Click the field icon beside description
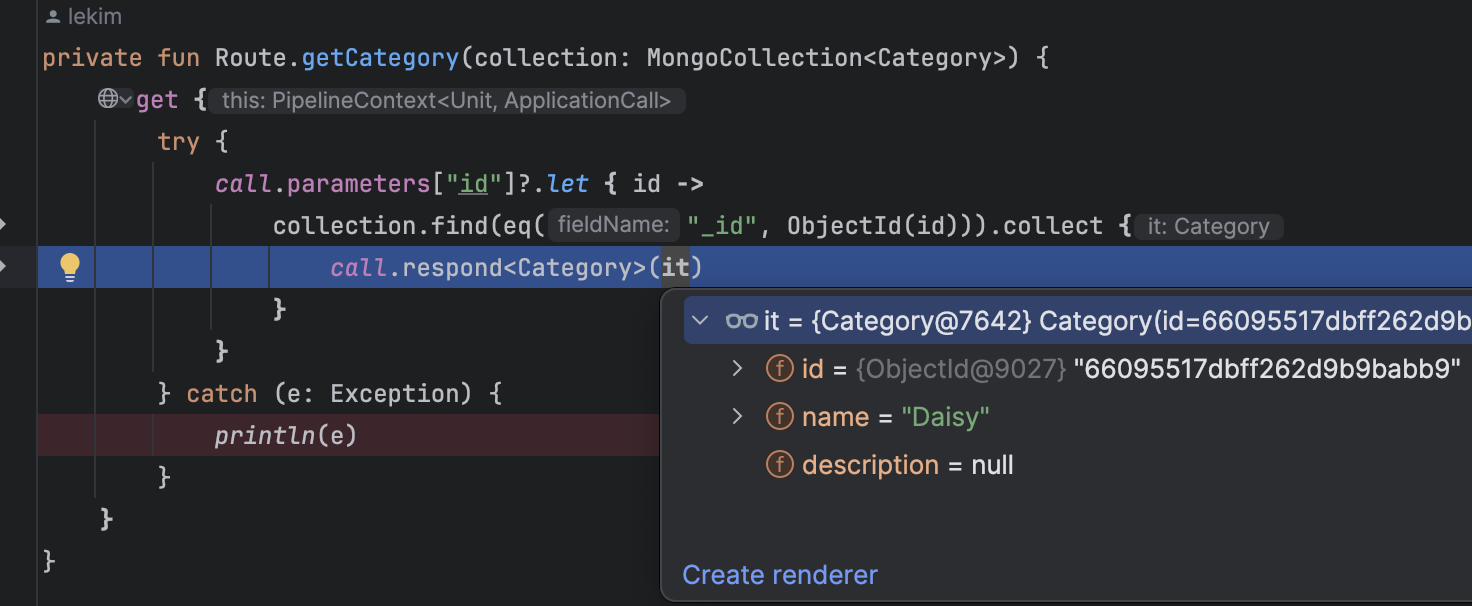This screenshot has width=1472, height=606. click(780, 465)
